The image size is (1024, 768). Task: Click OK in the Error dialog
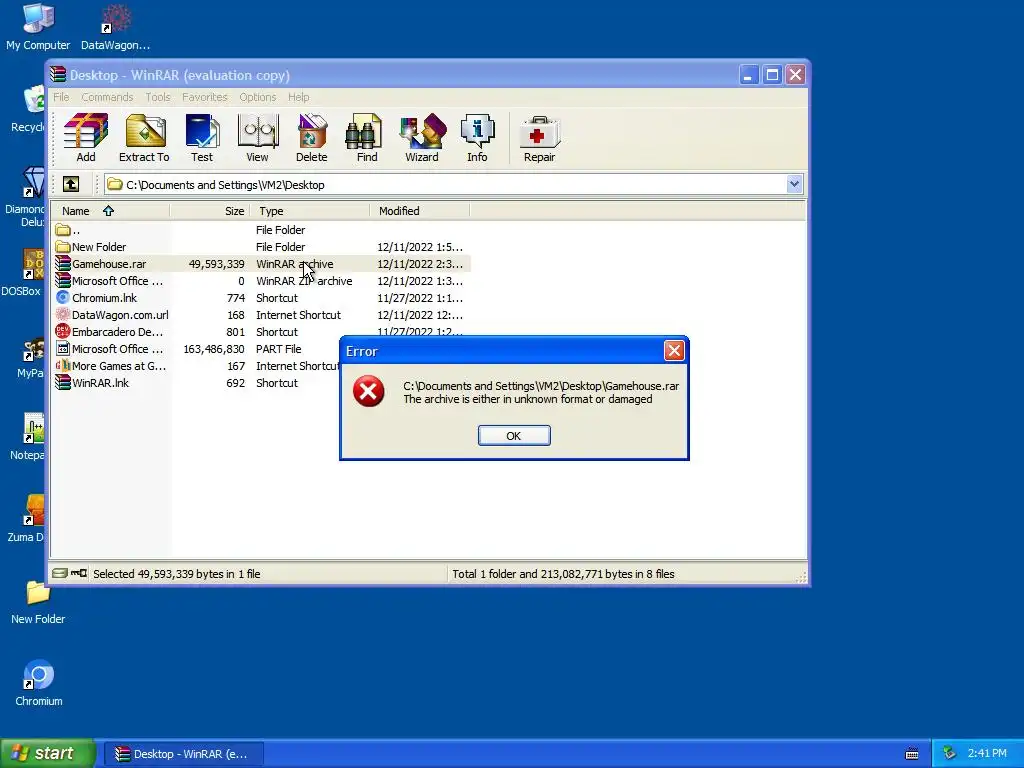point(514,436)
